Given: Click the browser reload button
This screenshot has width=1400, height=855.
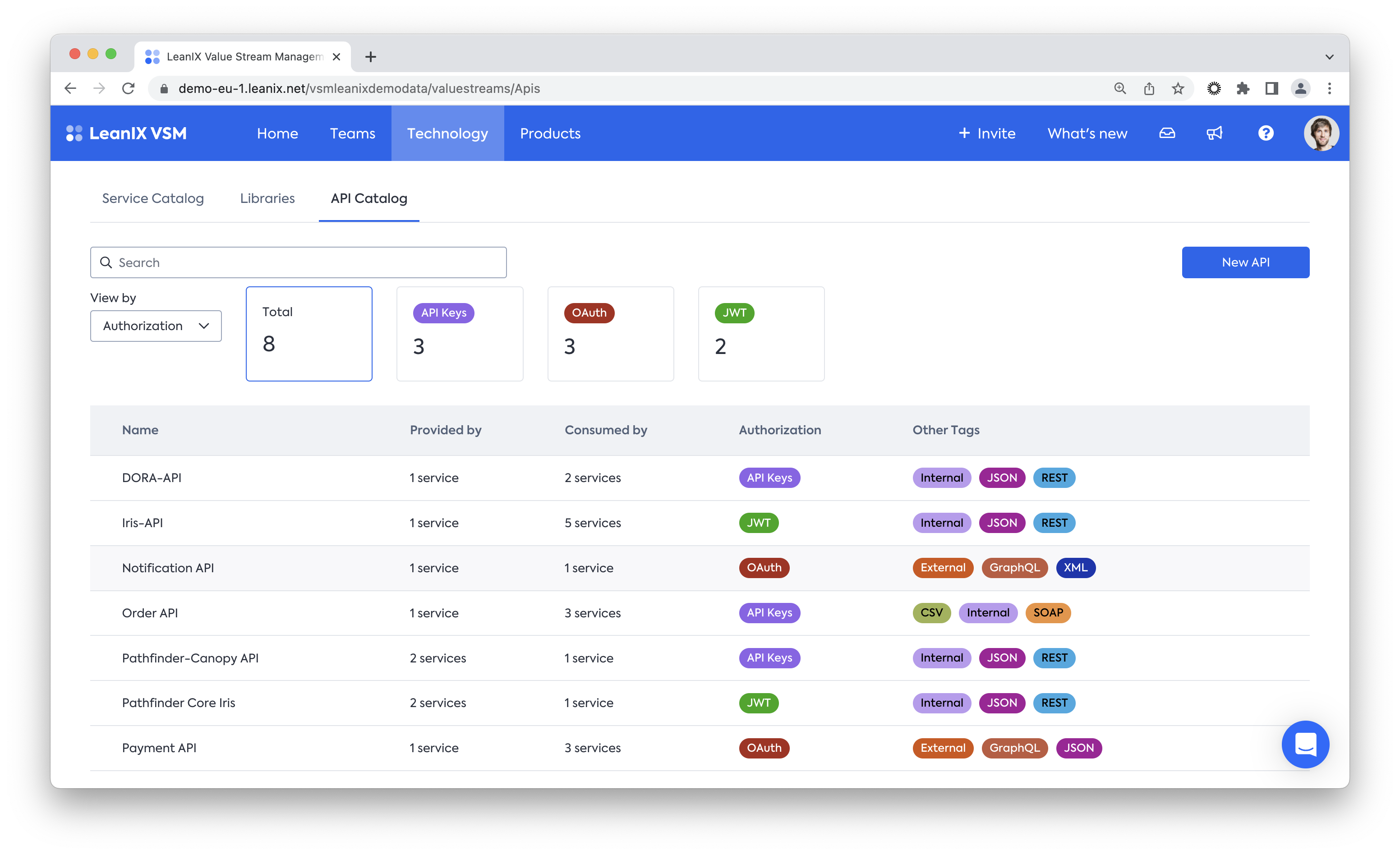Looking at the screenshot, I should click(x=129, y=89).
